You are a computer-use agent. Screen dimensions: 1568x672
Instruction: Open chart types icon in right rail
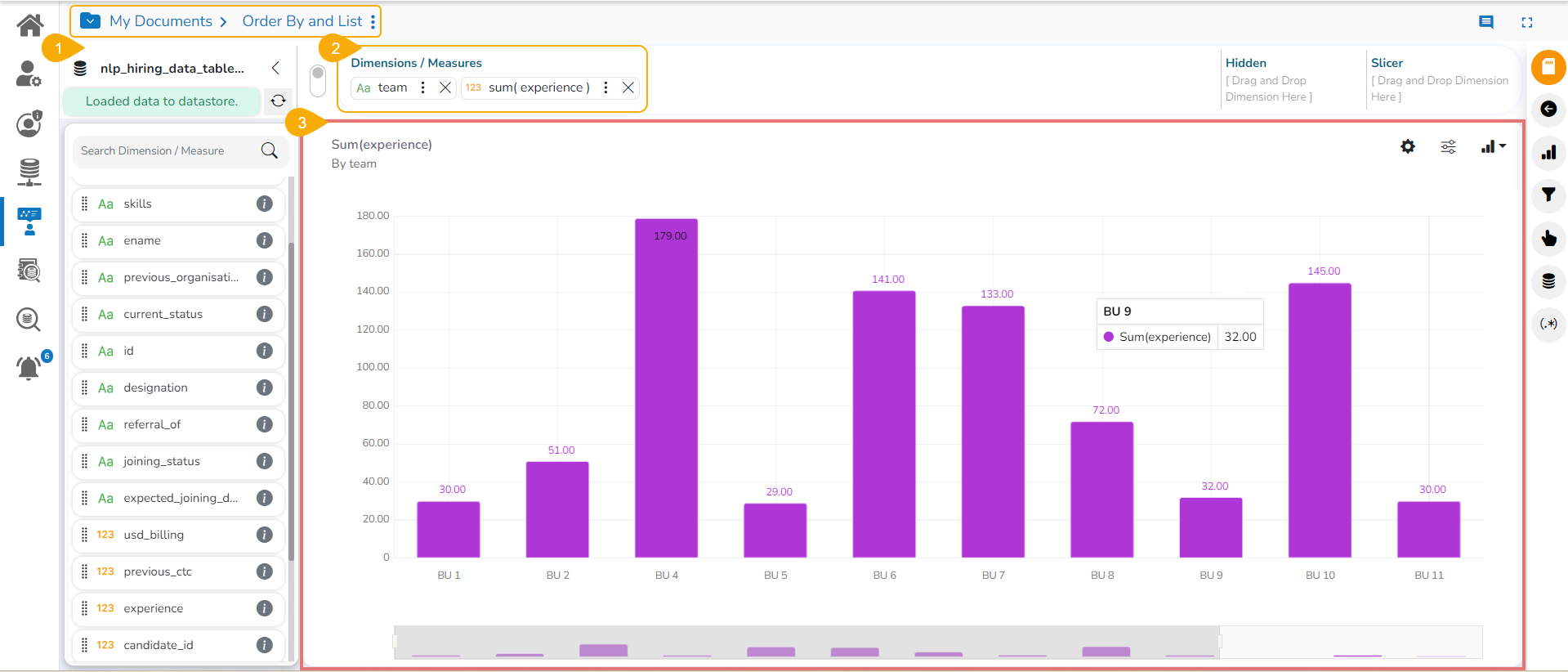(1548, 152)
